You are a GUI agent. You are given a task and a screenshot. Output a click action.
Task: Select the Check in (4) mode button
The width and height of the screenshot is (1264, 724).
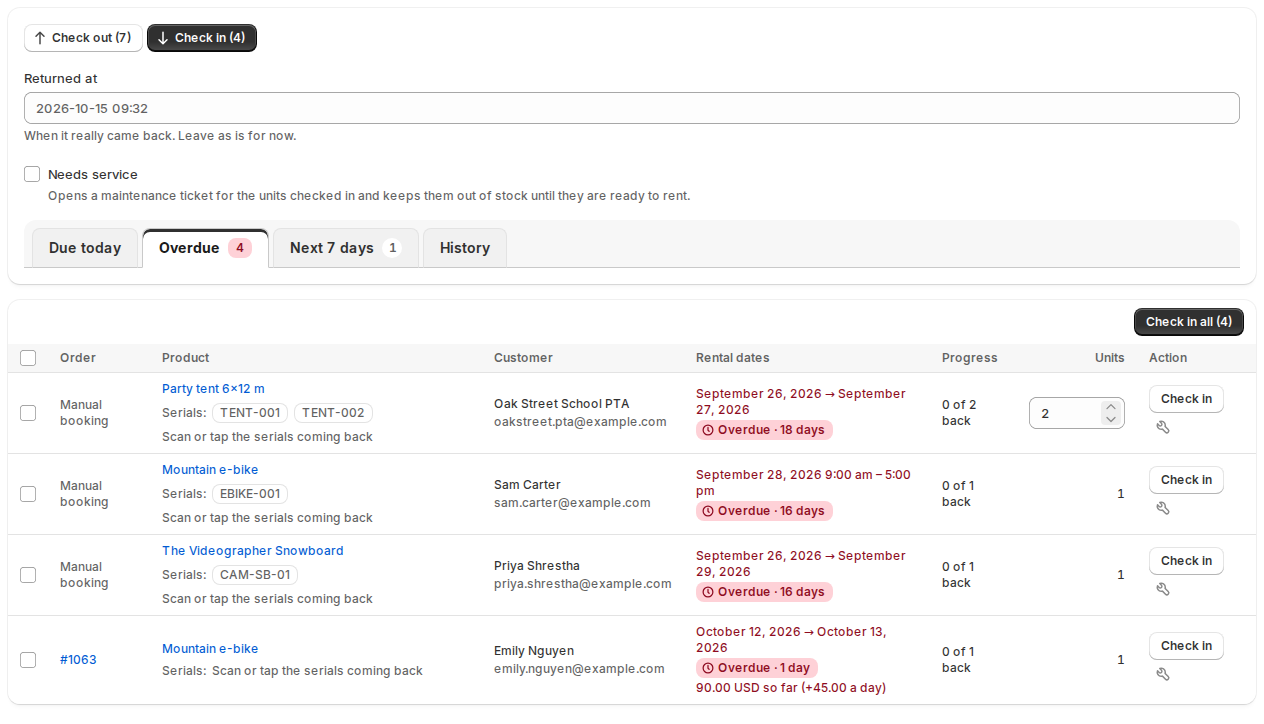pyautogui.click(x=202, y=38)
